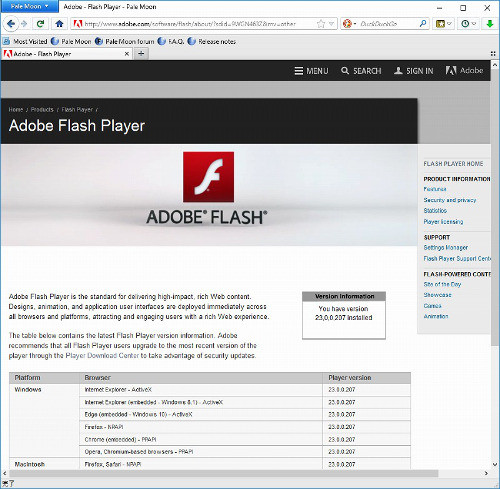500x489 pixels.
Task: Click the Adobe logo in header
Action: point(464,70)
